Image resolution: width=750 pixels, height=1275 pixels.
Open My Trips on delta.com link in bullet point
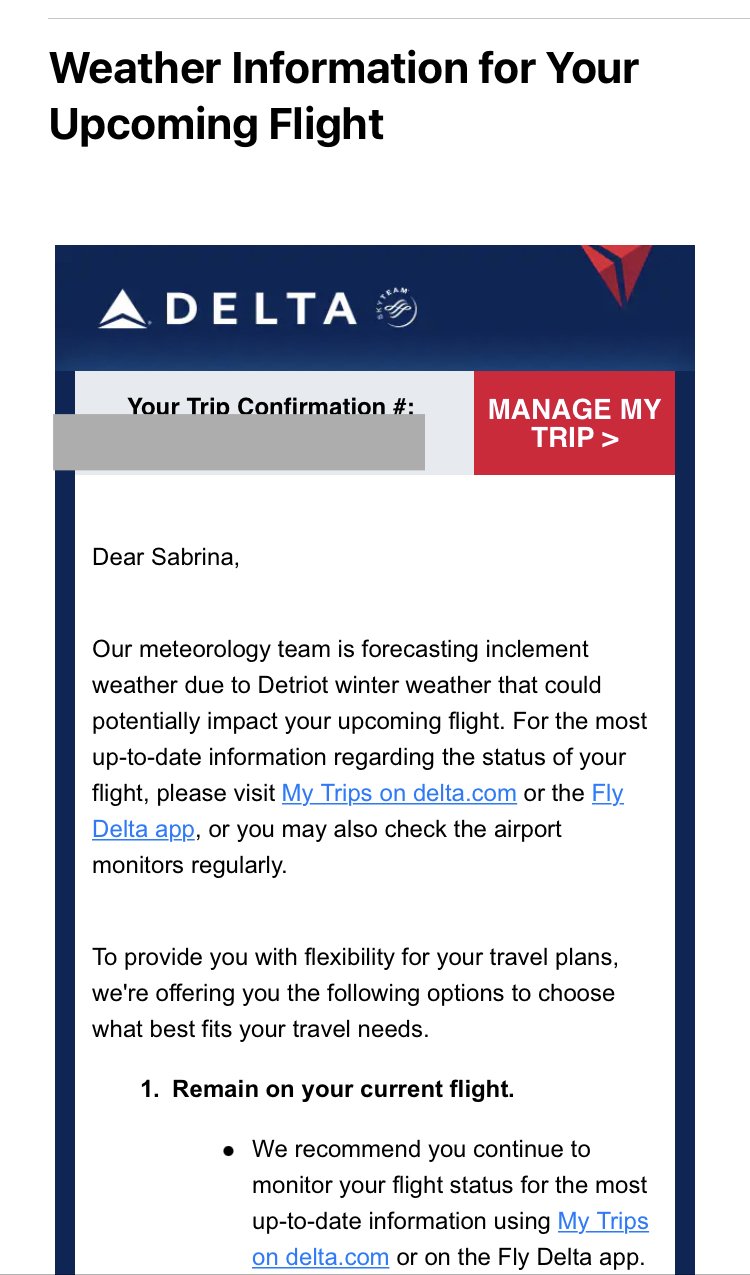450,1239
